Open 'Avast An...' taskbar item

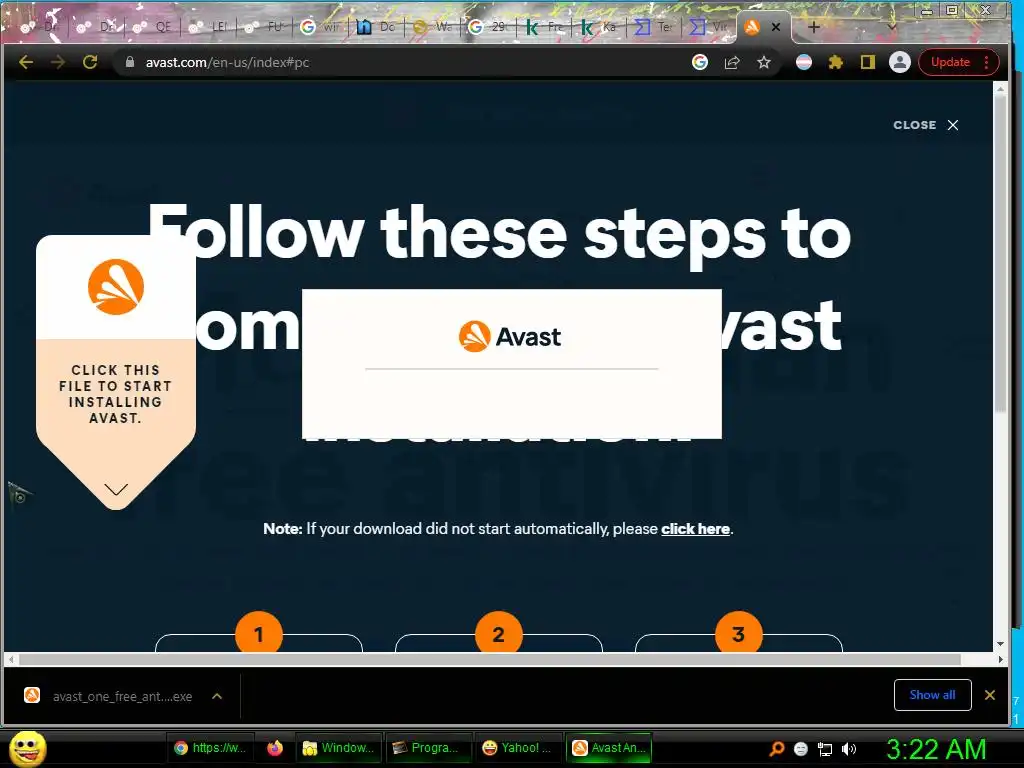609,748
